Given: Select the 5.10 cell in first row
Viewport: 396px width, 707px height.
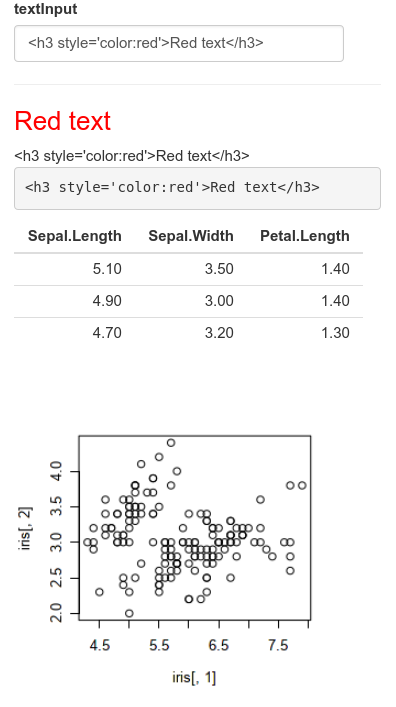Looking at the screenshot, I should (x=107, y=269).
